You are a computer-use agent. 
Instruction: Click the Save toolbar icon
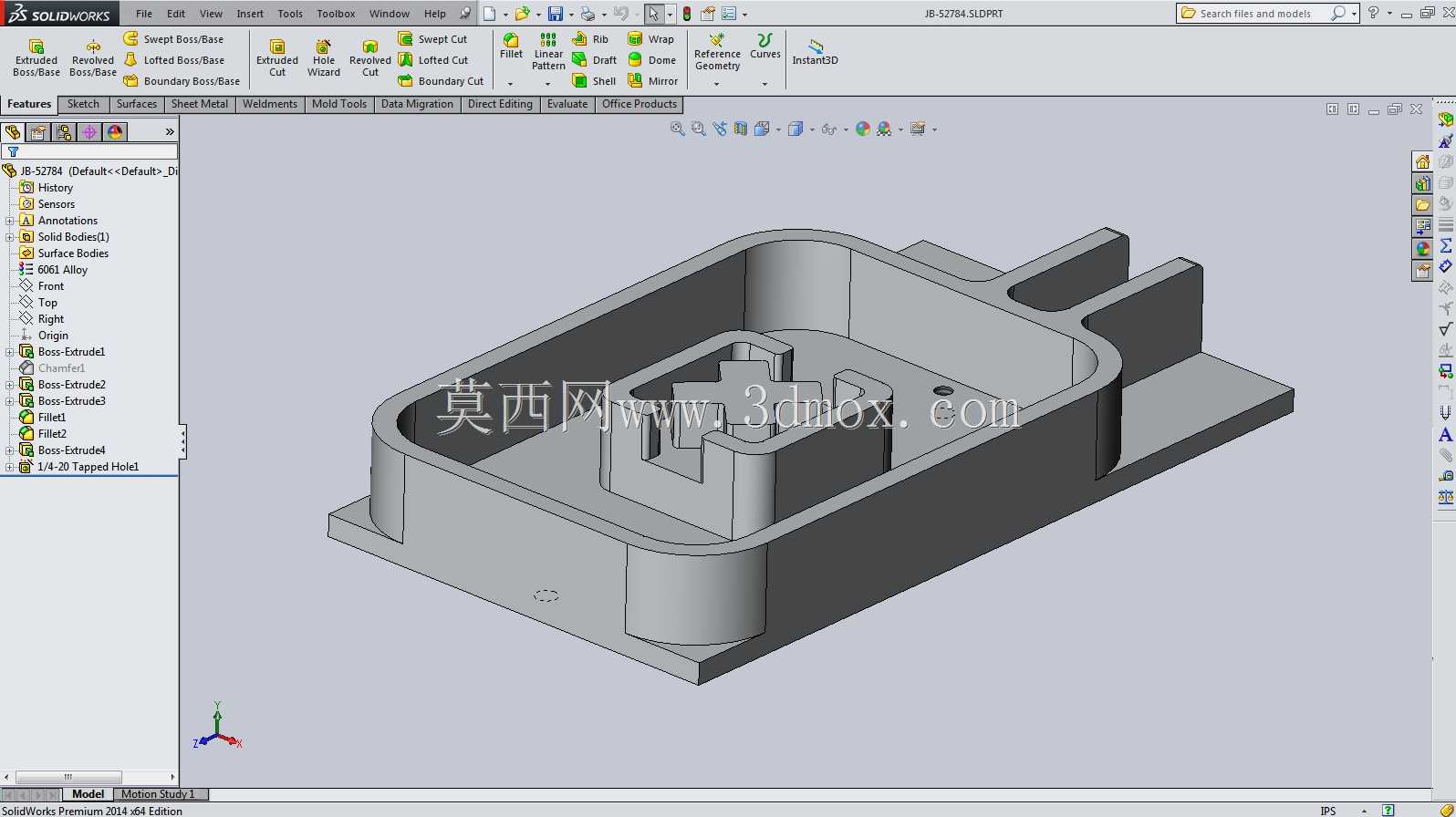pyautogui.click(x=555, y=14)
